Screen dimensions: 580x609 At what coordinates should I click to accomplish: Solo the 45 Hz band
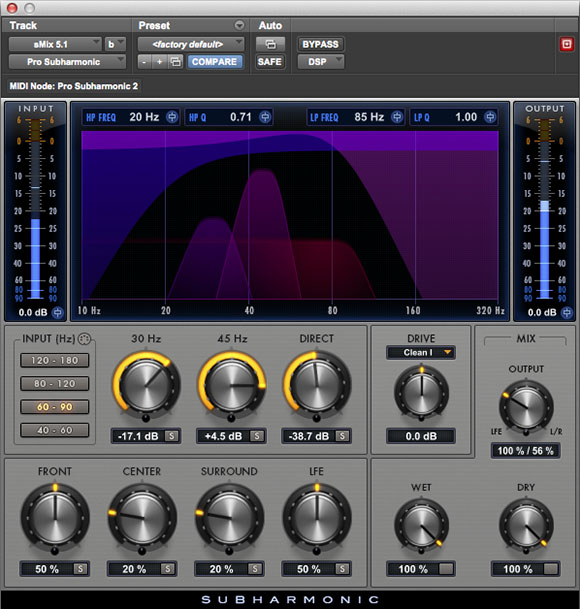(x=257, y=436)
